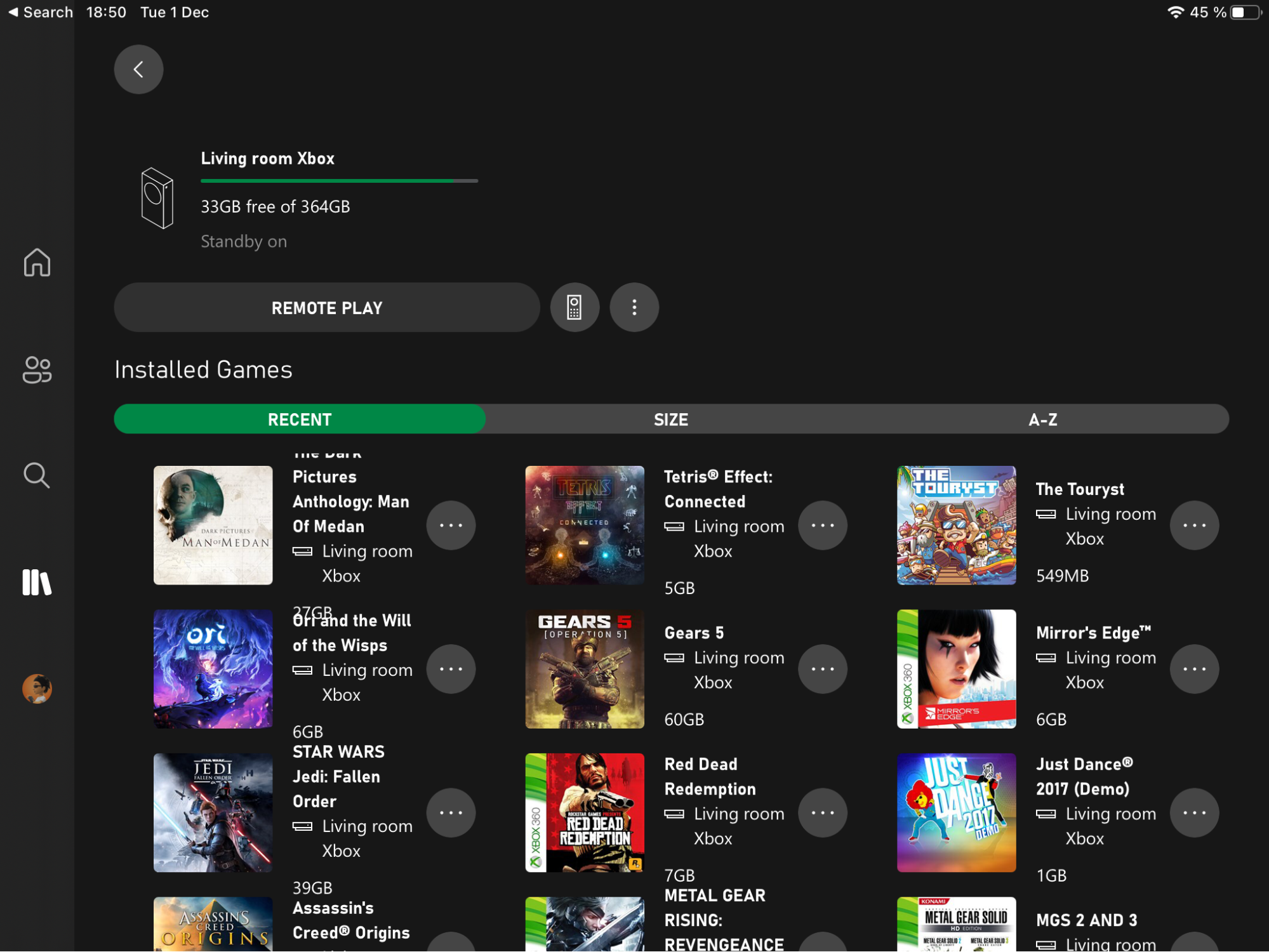1269x952 pixels.
Task: Open Tetris Effect cover art
Action: [585, 526]
